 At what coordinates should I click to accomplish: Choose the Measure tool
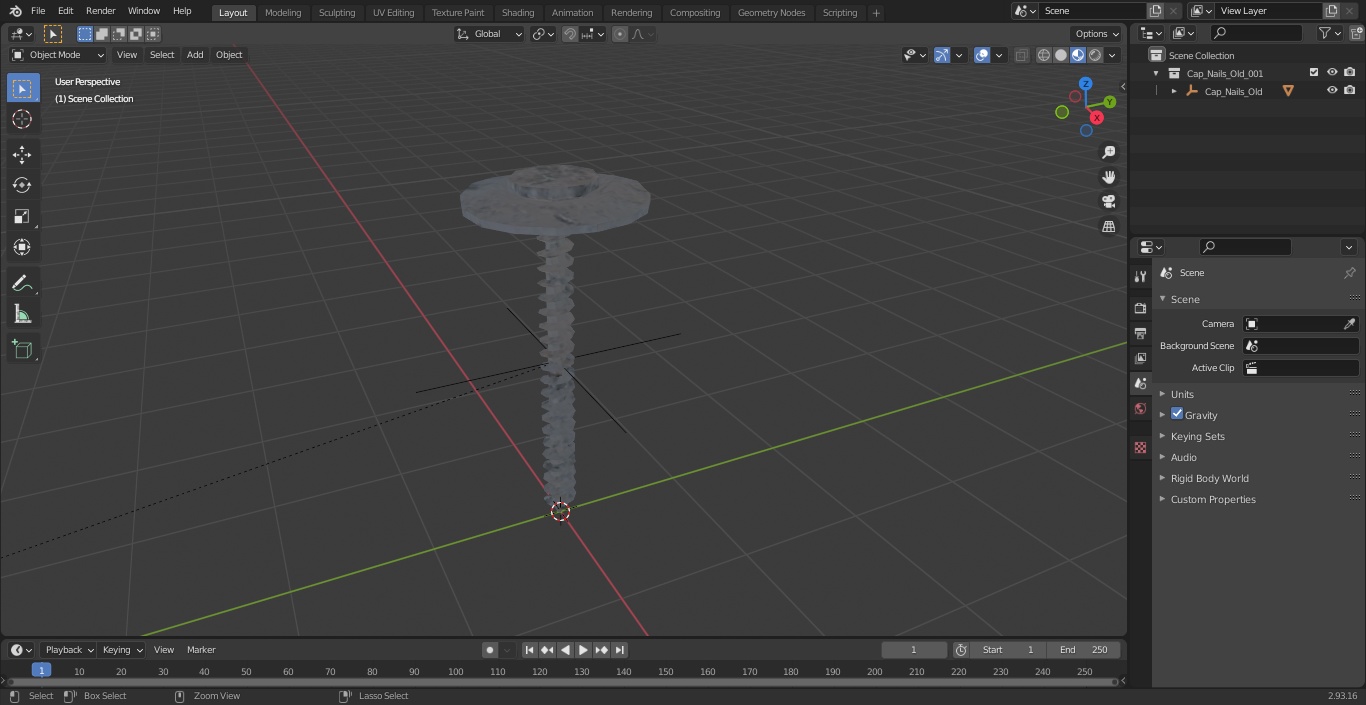(x=22, y=314)
